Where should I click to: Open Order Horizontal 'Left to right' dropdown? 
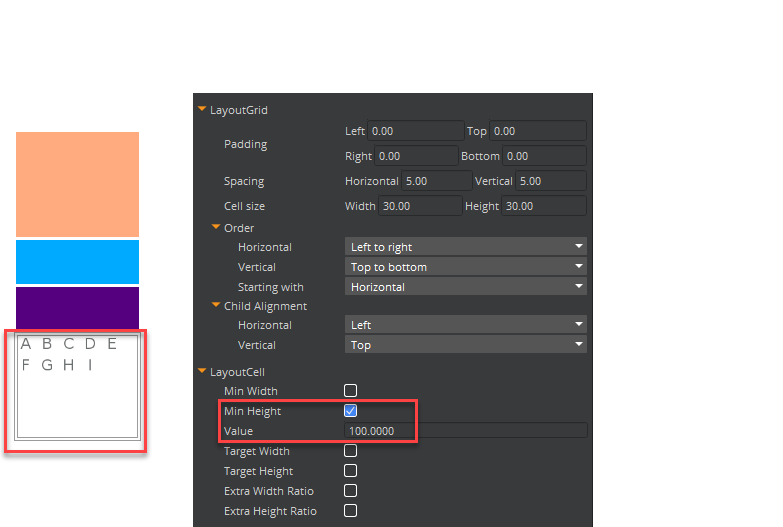(x=465, y=247)
